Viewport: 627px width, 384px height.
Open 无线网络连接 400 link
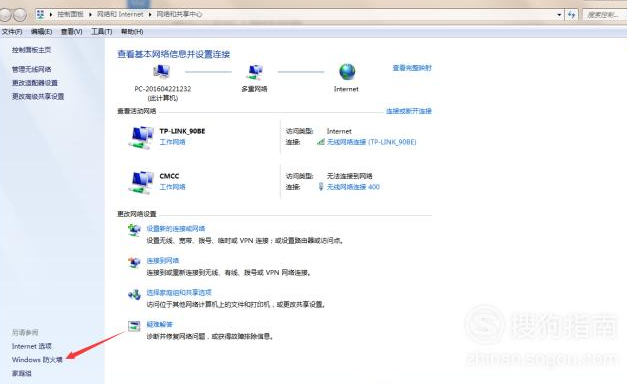coord(353,187)
